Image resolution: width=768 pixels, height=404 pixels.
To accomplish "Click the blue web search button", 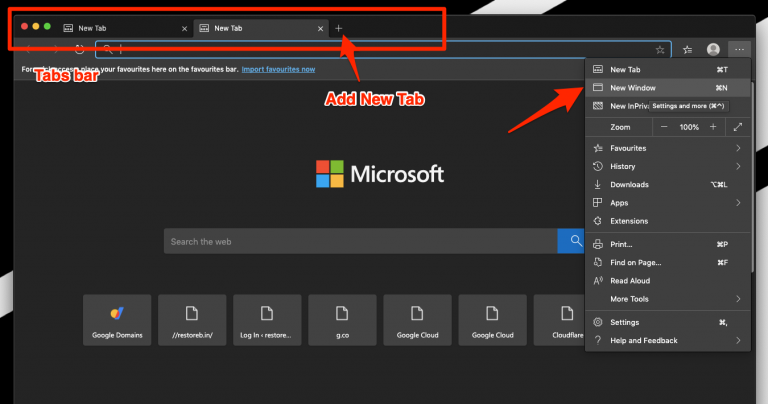I will 571,241.
